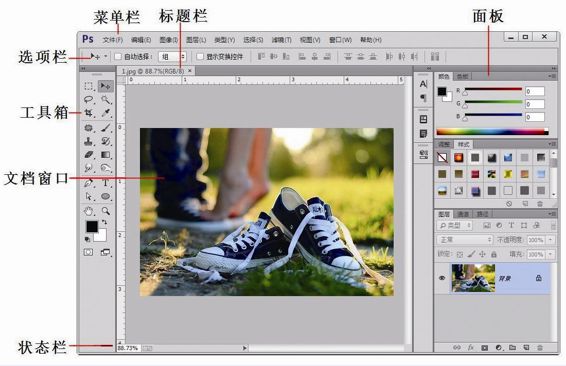
Task: Open the opacity 不透明度 slider arrow
Action: tap(550, 240)
